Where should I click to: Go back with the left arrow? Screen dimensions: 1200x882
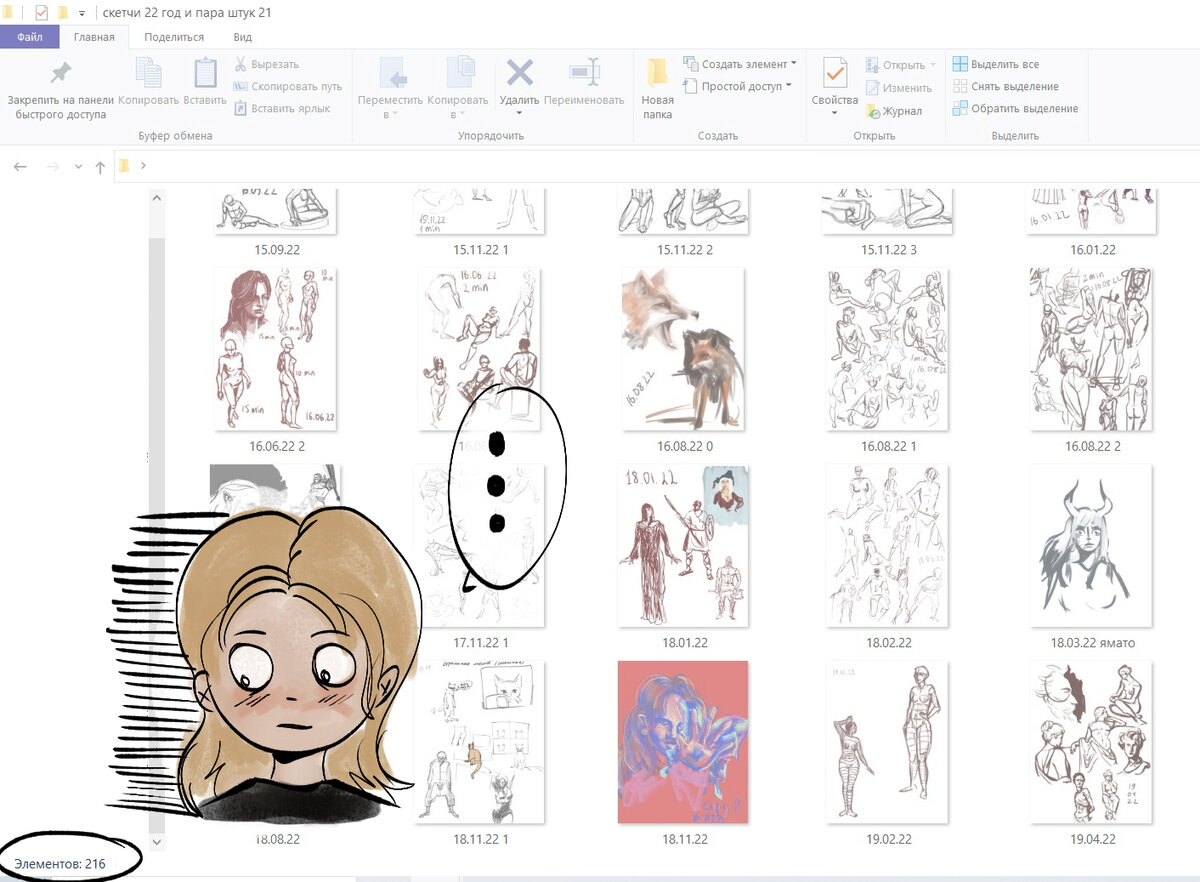pyautogui.click(x=21, y=166)
